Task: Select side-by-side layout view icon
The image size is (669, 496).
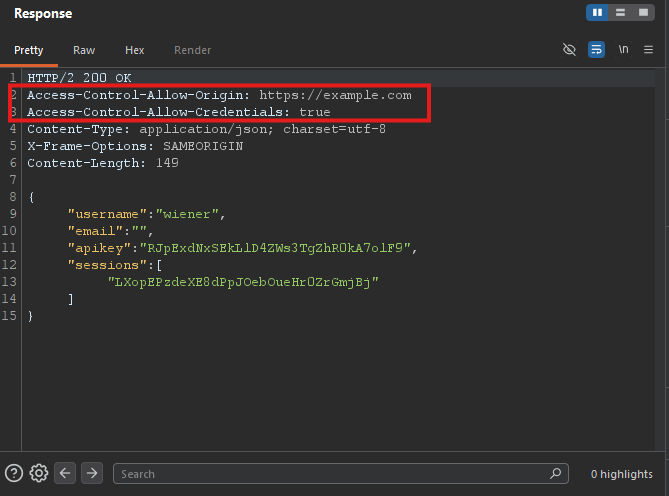Action: pos(597,13)
